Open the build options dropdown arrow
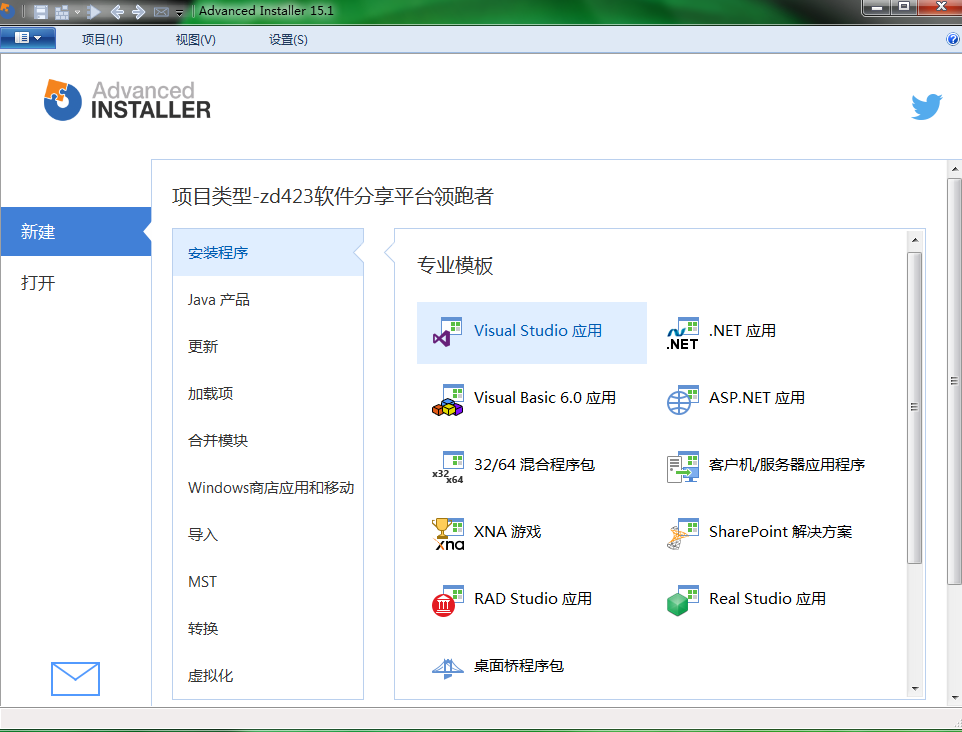Viewport: 962px width, 732px height. click(x=78, y=13)
